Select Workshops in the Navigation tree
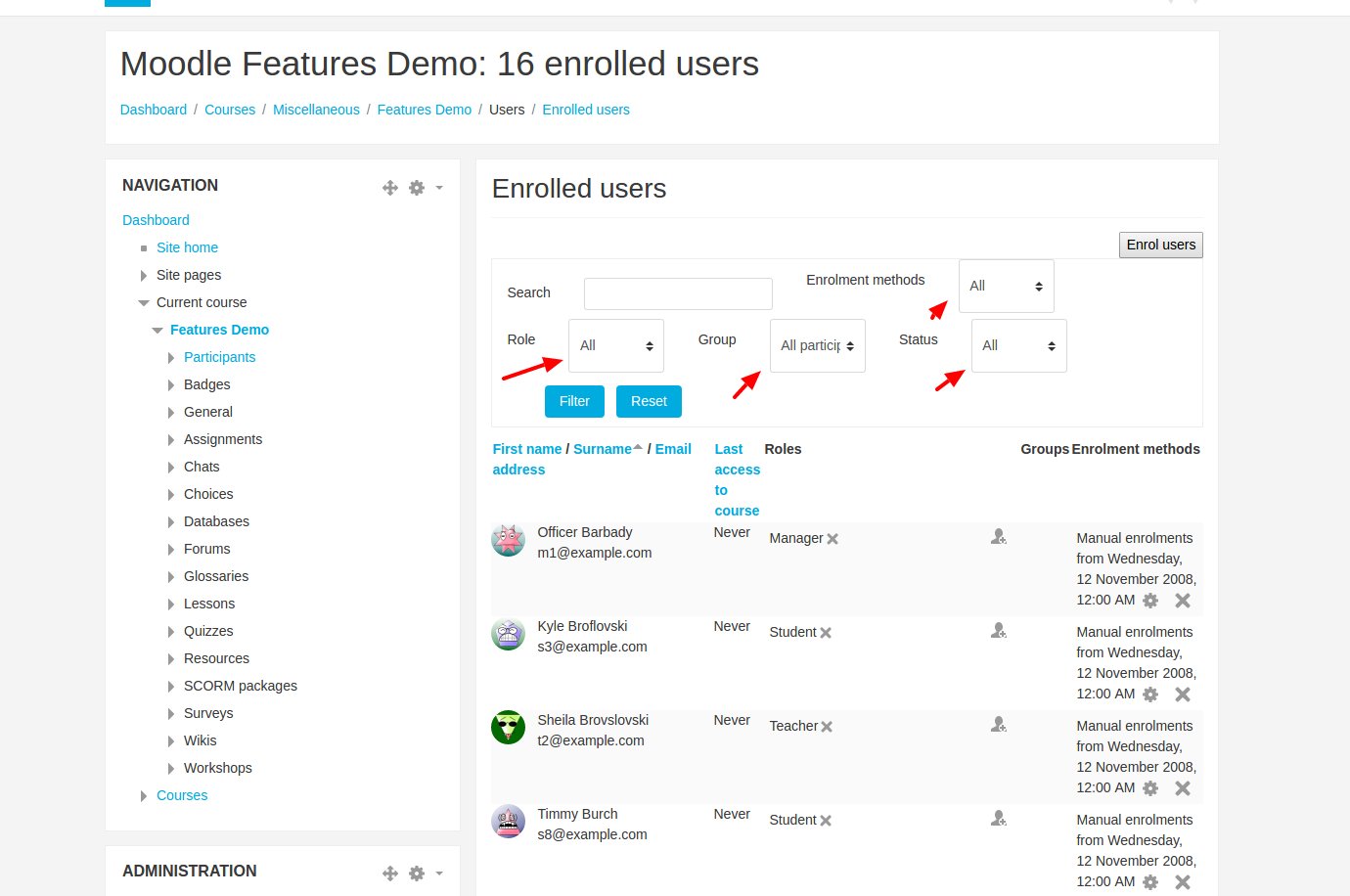This screenshot has height=896, width=1350. 218,768
